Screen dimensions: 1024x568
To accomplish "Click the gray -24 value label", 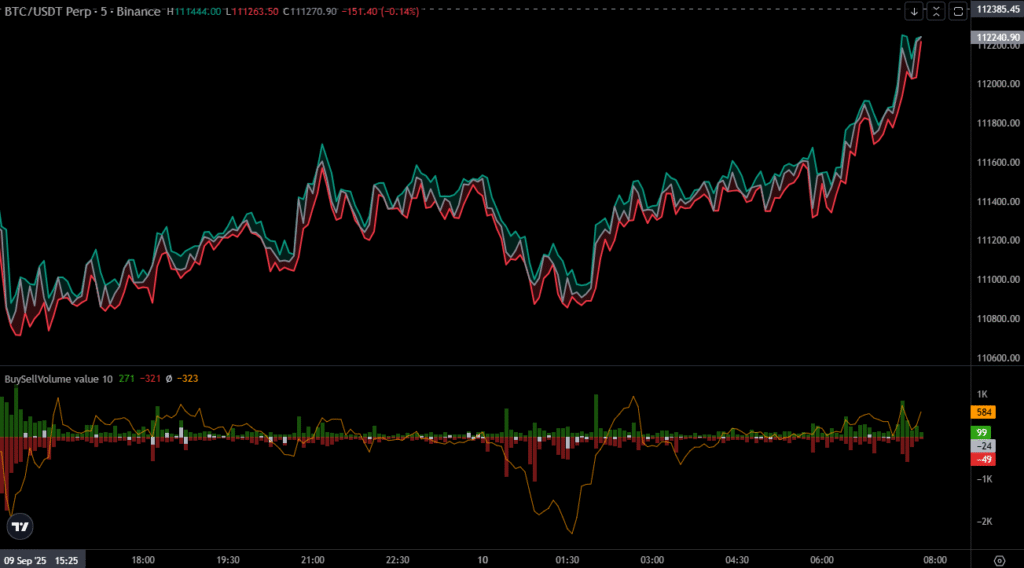I will 982,446.
